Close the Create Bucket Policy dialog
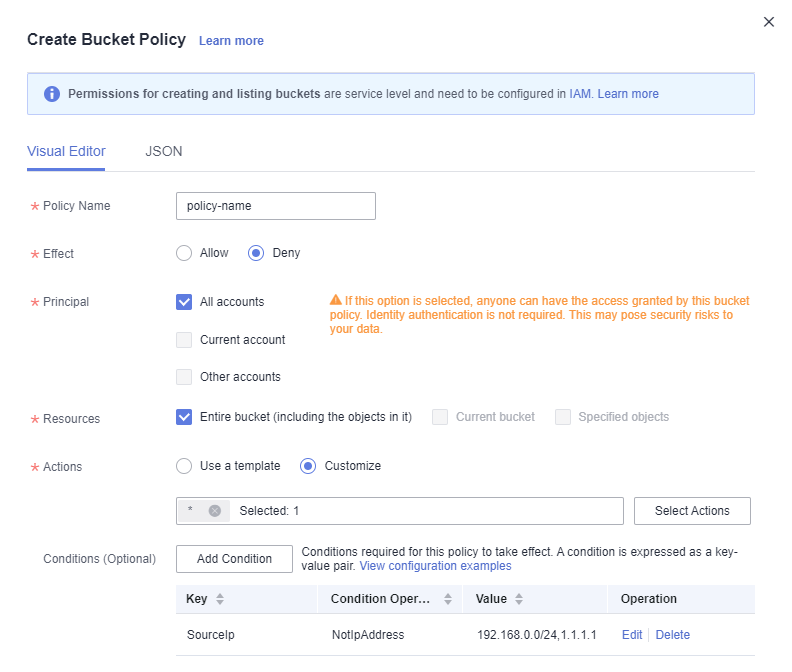Image resolution: width=792 pixels, height=672 pixels. click(x=769, y=22)
